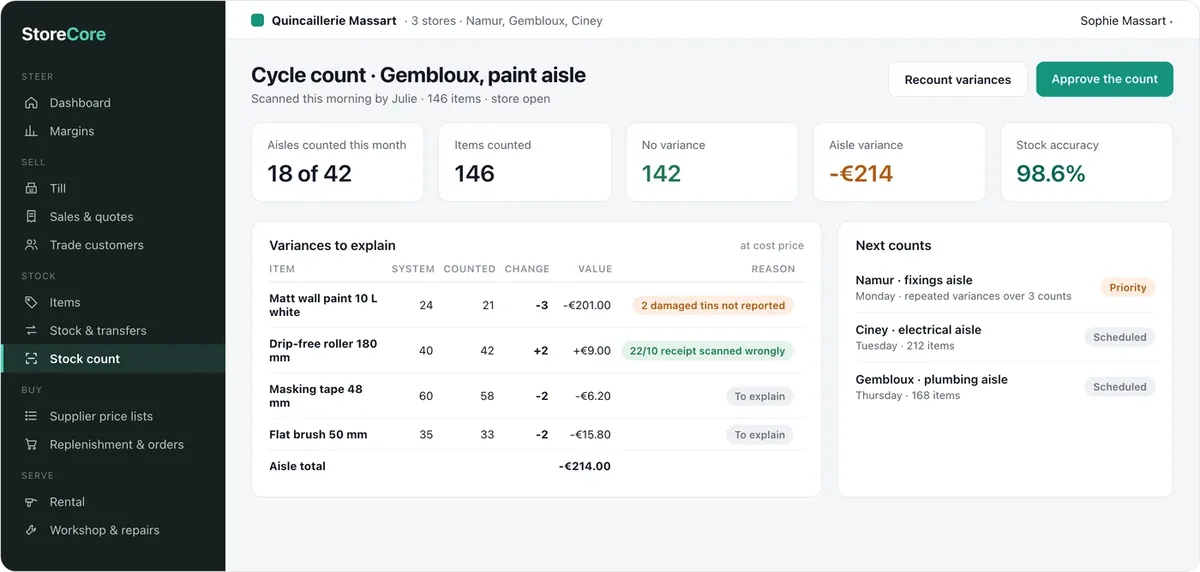Click 'To explain' tag for Masking tape
This screenshot has width=1200, height=572.
coord(760,396)
